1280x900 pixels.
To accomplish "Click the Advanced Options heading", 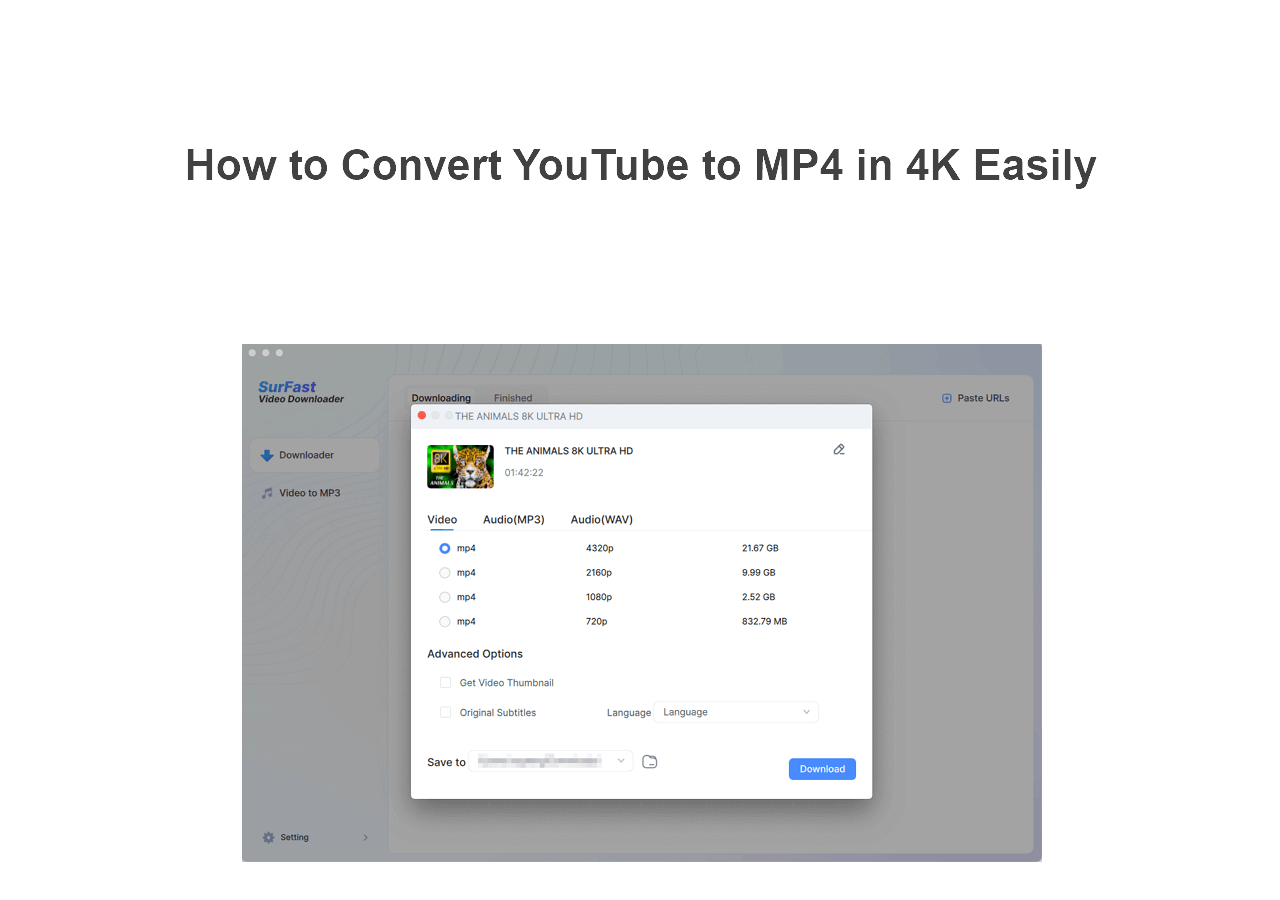I will pos(475,654).
